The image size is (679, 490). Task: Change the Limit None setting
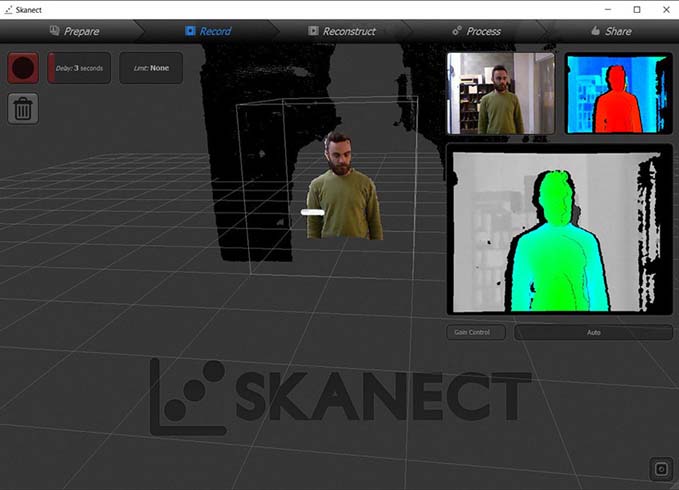pyautogui.click(x=151, y=68)
